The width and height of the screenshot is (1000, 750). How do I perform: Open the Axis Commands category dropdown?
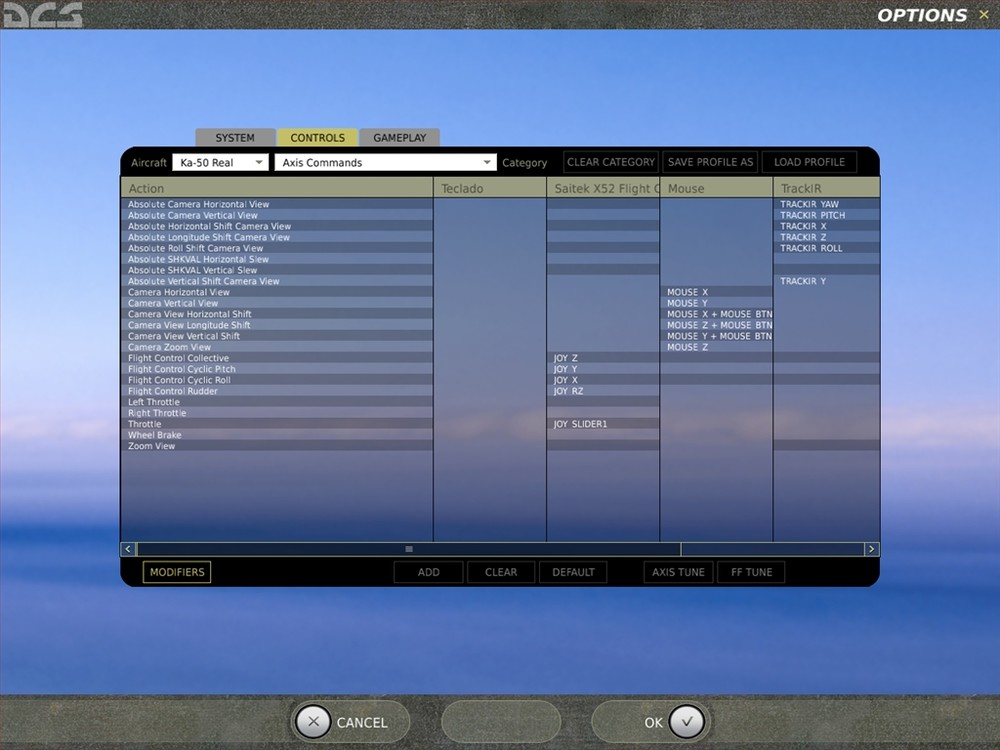point(385,161)
